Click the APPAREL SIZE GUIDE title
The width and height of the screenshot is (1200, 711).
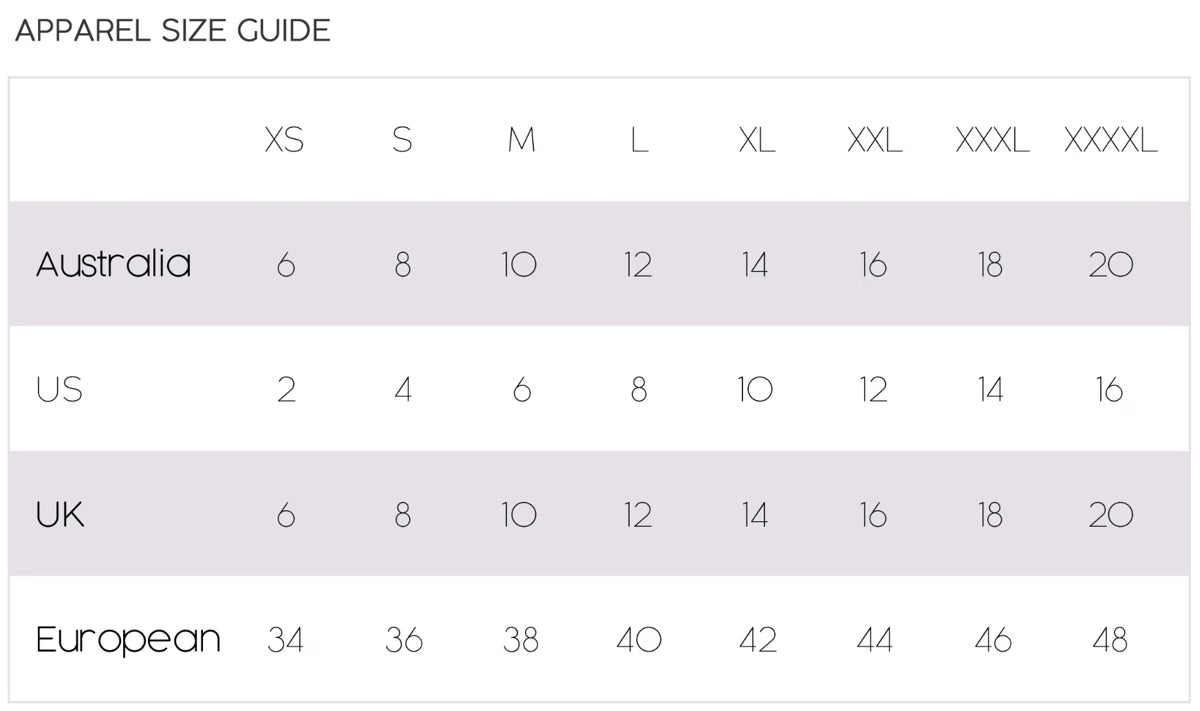[172, 31]
